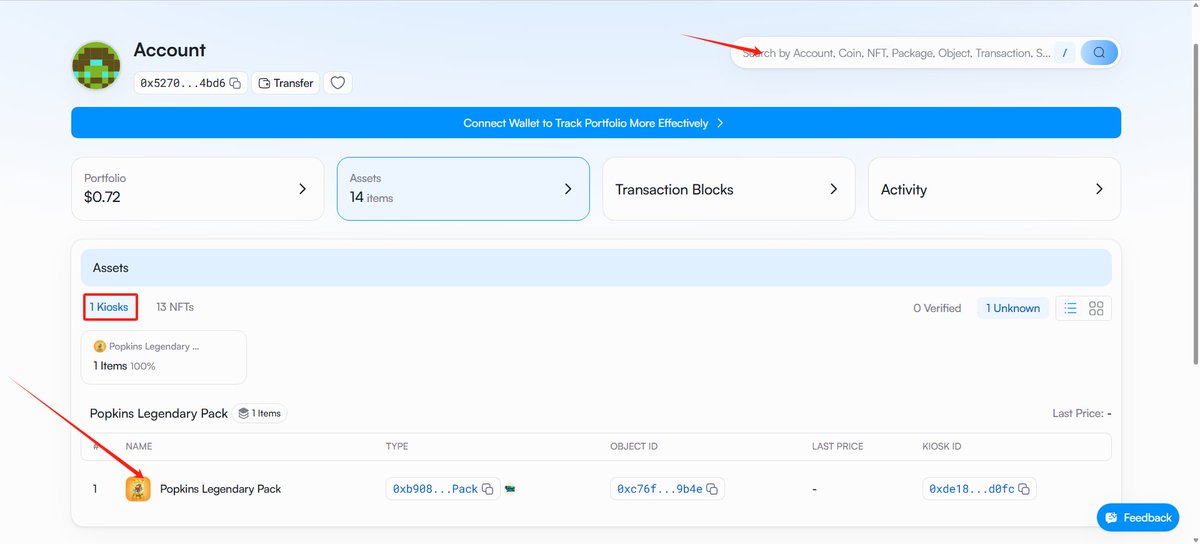The height and width of the screenshot is (544, 1200).
Task: Click the blue magnifier search button
Action: tap(1099, 53)
